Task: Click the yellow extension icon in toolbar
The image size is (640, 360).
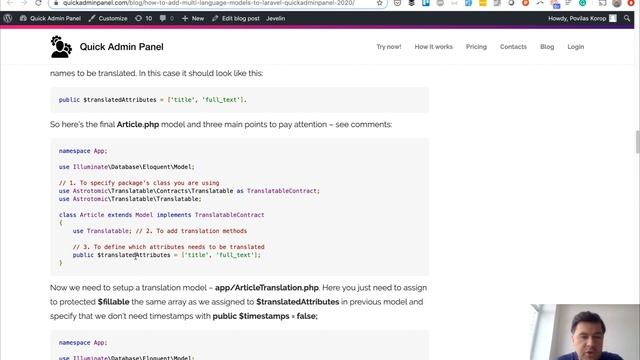Action: click(483, 3)
